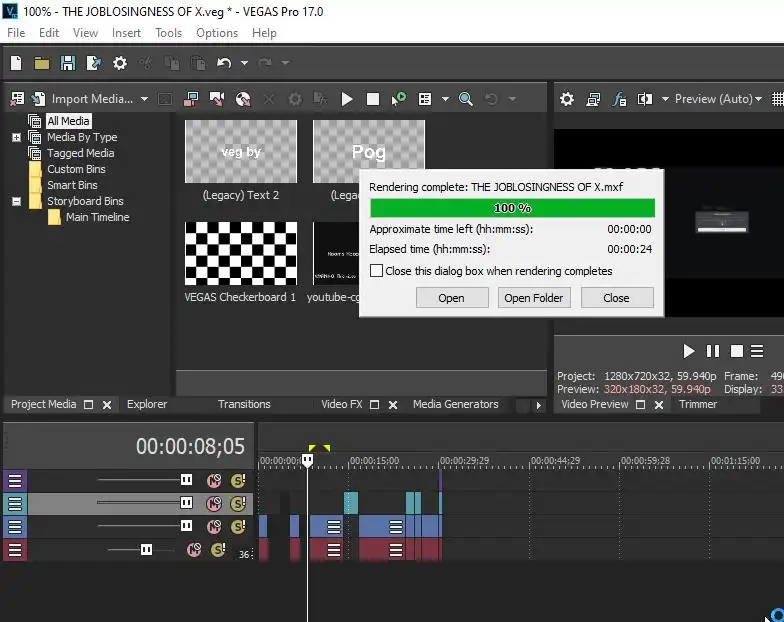Image resolution: width=784 pixels, height=622 pixels.
Task: Click Open in the render complete dialog
Action: 452,298
